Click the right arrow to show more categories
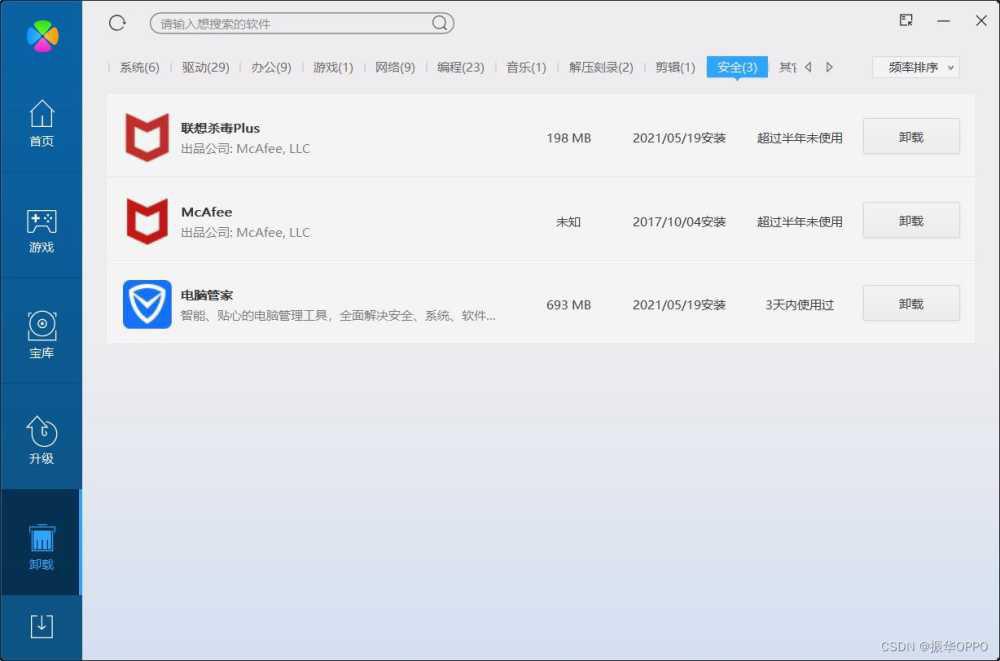 coord(830,67)
